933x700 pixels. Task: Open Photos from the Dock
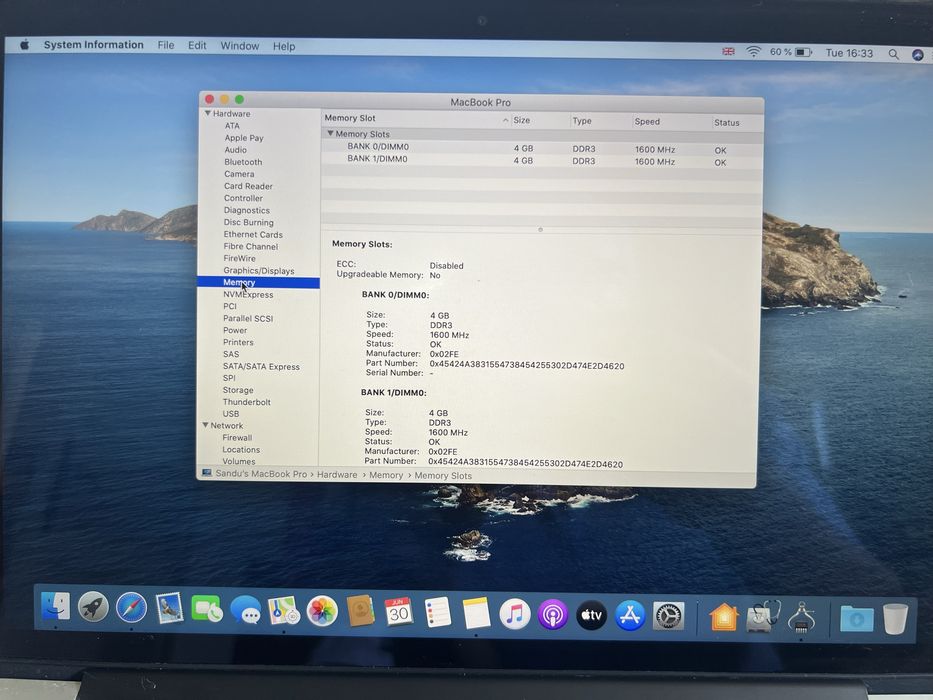(322, 611)
